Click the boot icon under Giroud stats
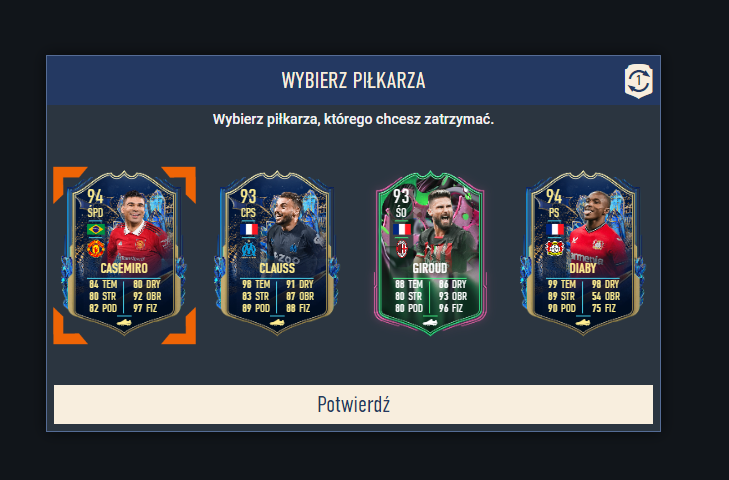 tap(430, 322)
